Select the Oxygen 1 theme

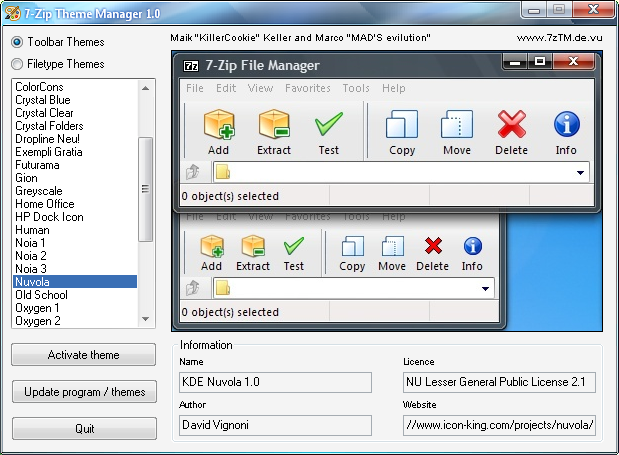point(75,308)
